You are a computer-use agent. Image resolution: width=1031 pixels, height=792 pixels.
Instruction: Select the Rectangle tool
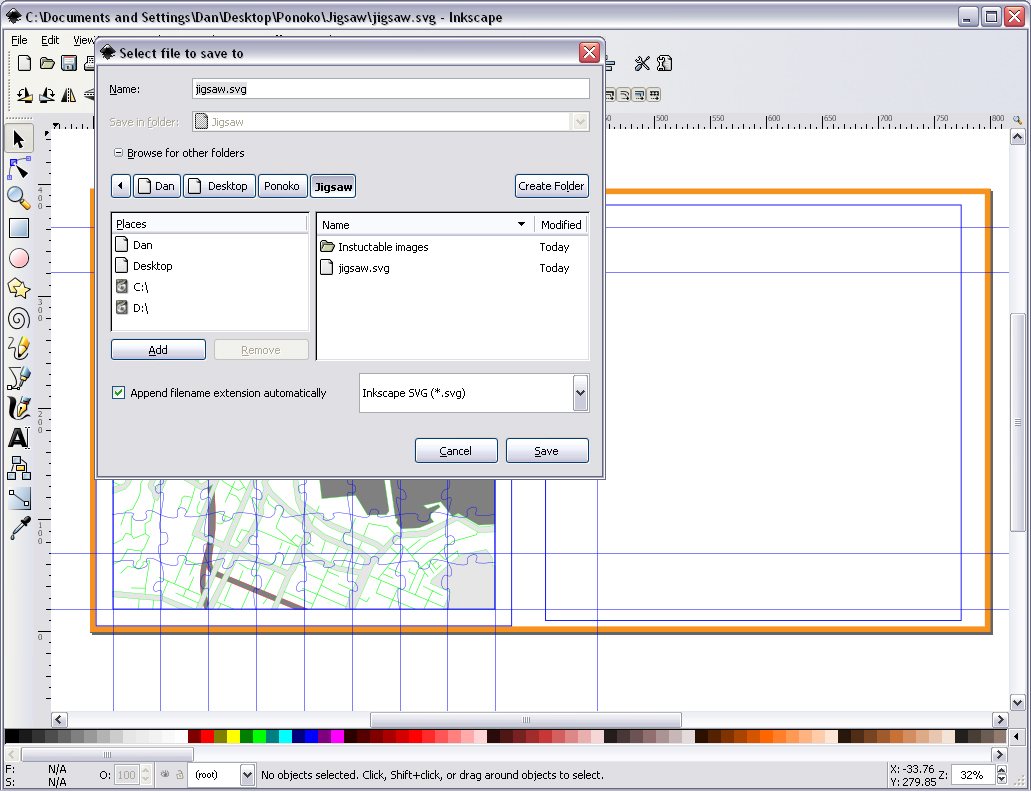point(18,228)
